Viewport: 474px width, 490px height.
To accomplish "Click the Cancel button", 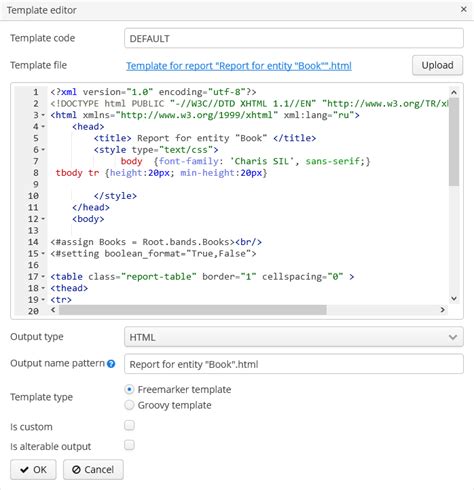I will click(x=93, y=469).
